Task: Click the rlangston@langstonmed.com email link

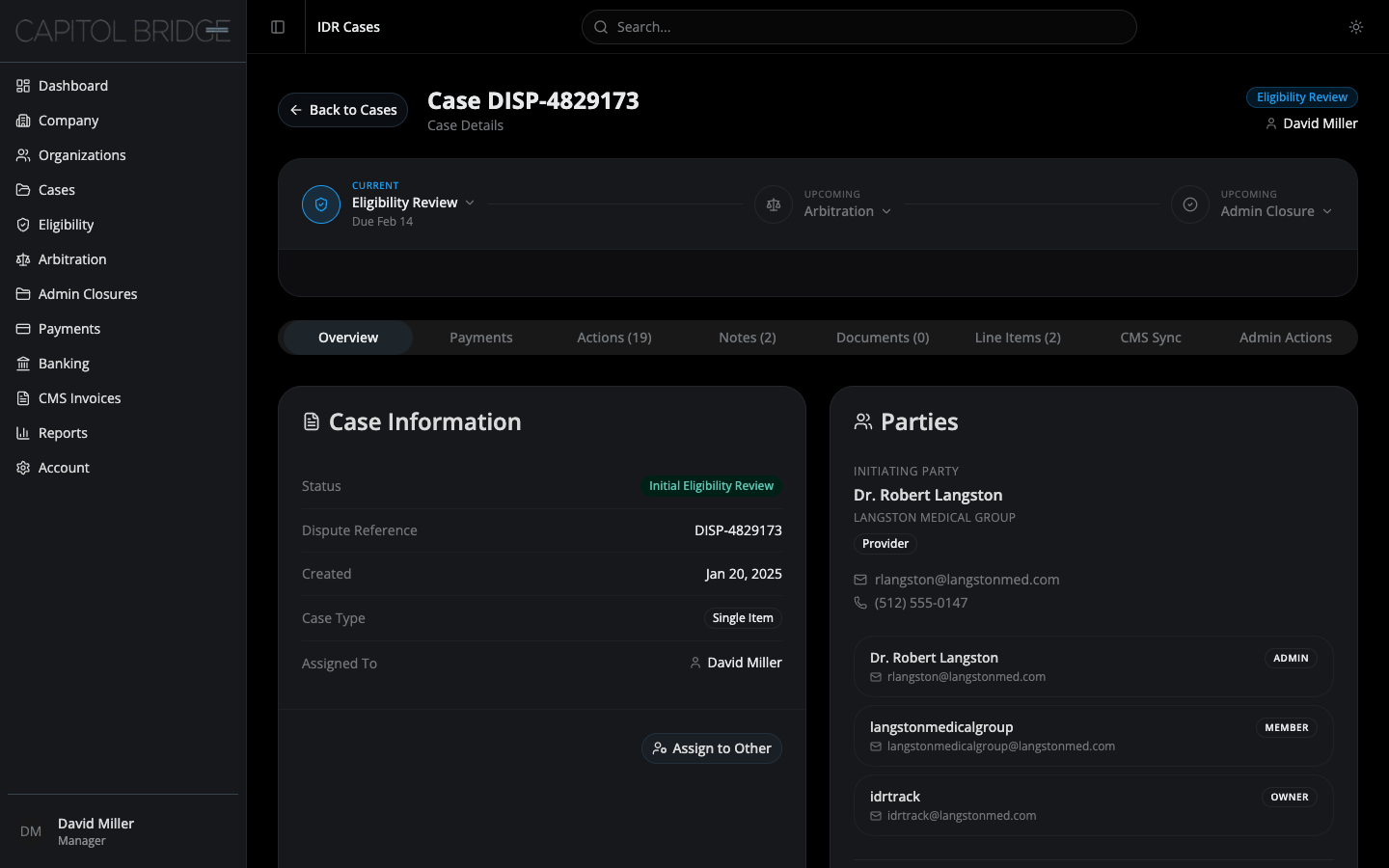Action: pos(967,580)
